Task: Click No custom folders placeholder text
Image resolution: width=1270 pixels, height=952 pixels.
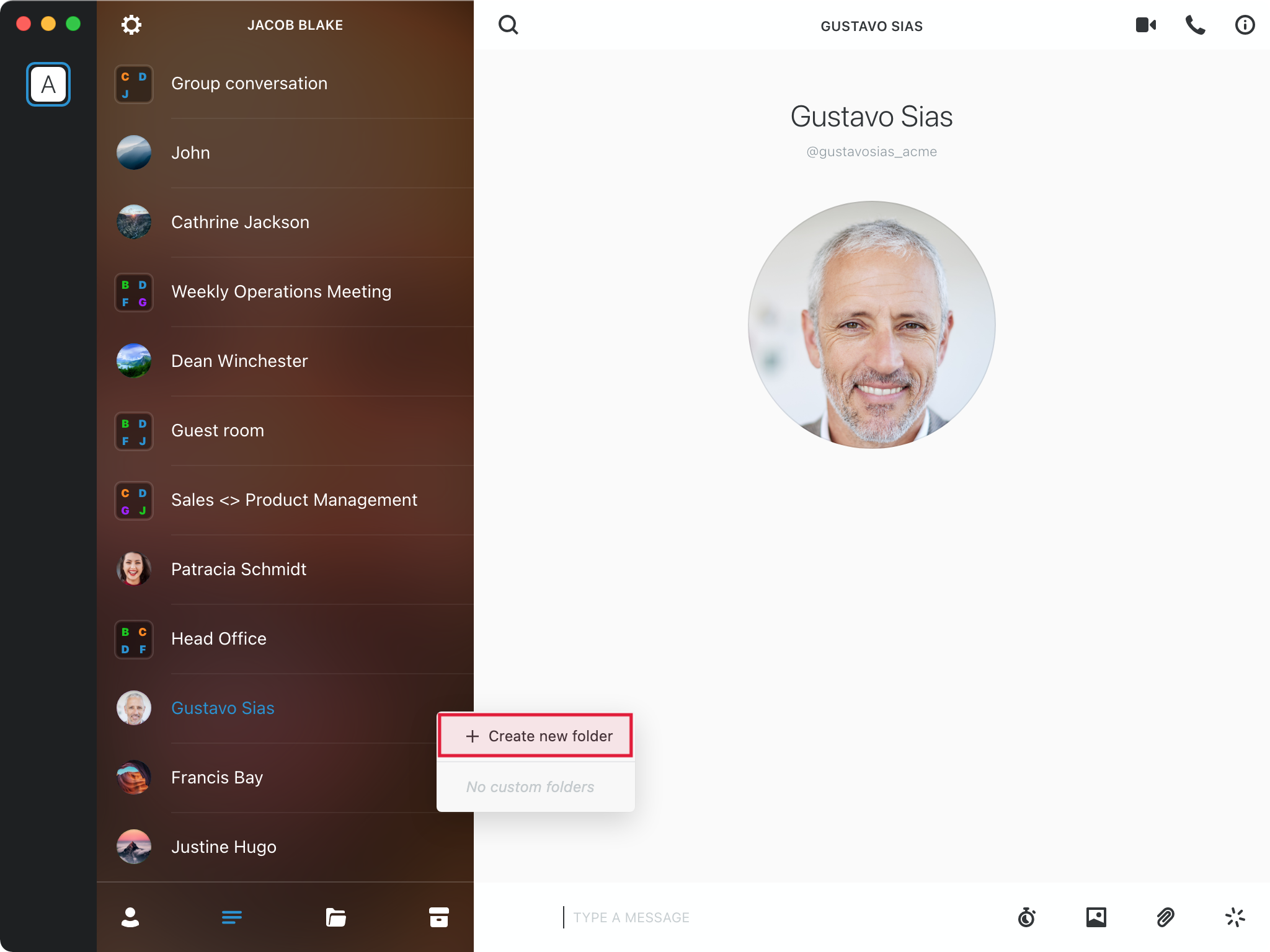Action: pos(530,787)
